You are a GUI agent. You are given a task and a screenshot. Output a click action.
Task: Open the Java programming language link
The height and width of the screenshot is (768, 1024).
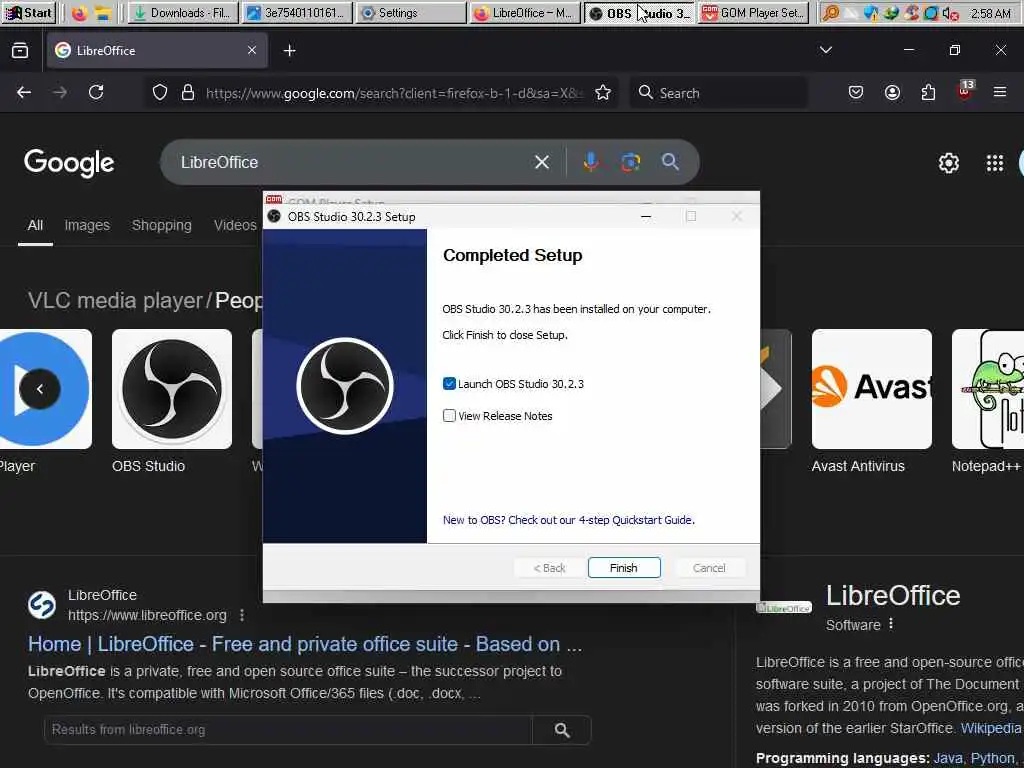[948, 758]
